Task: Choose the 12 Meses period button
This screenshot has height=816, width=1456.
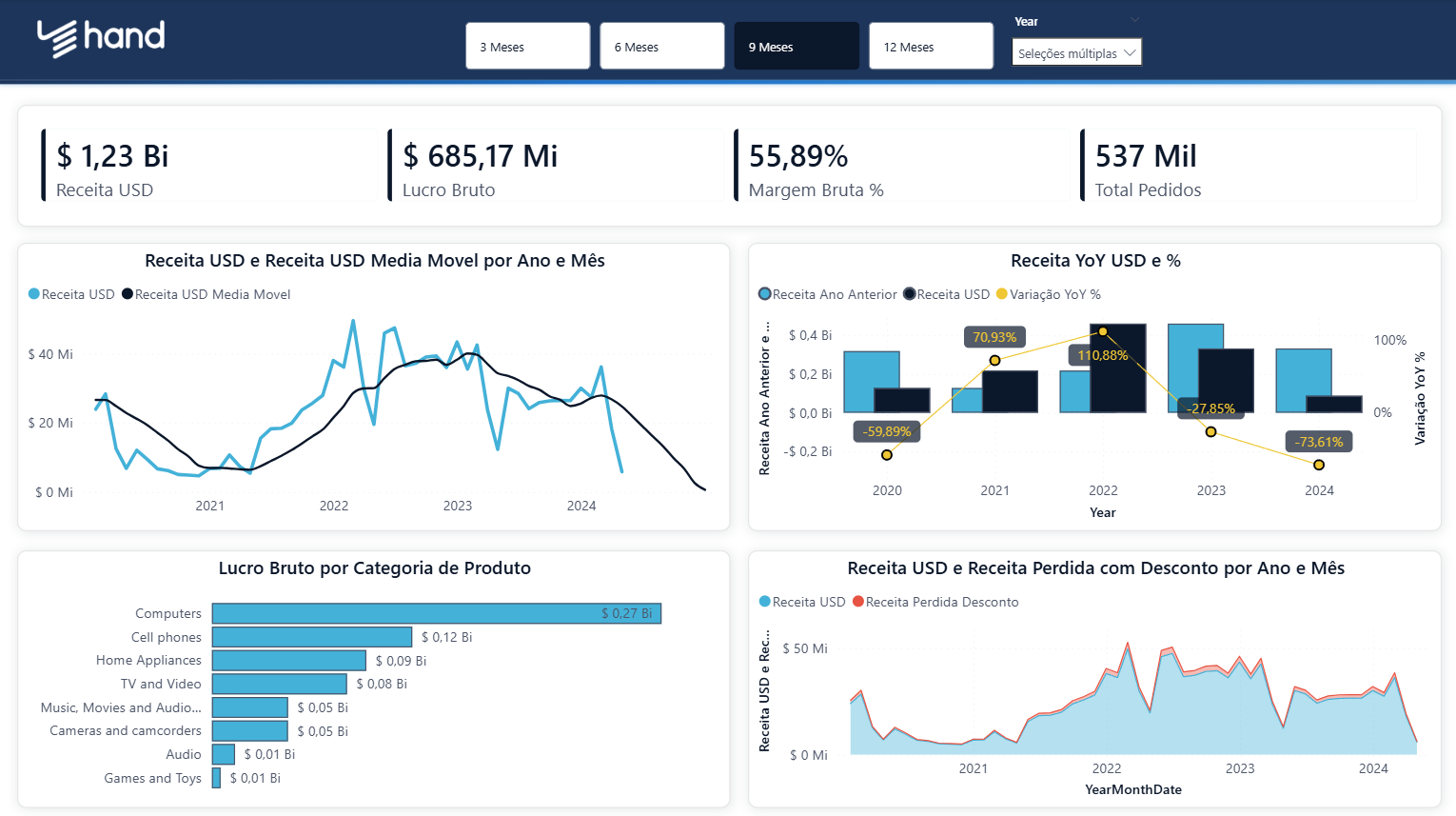Action: click(x=930, y=47)
